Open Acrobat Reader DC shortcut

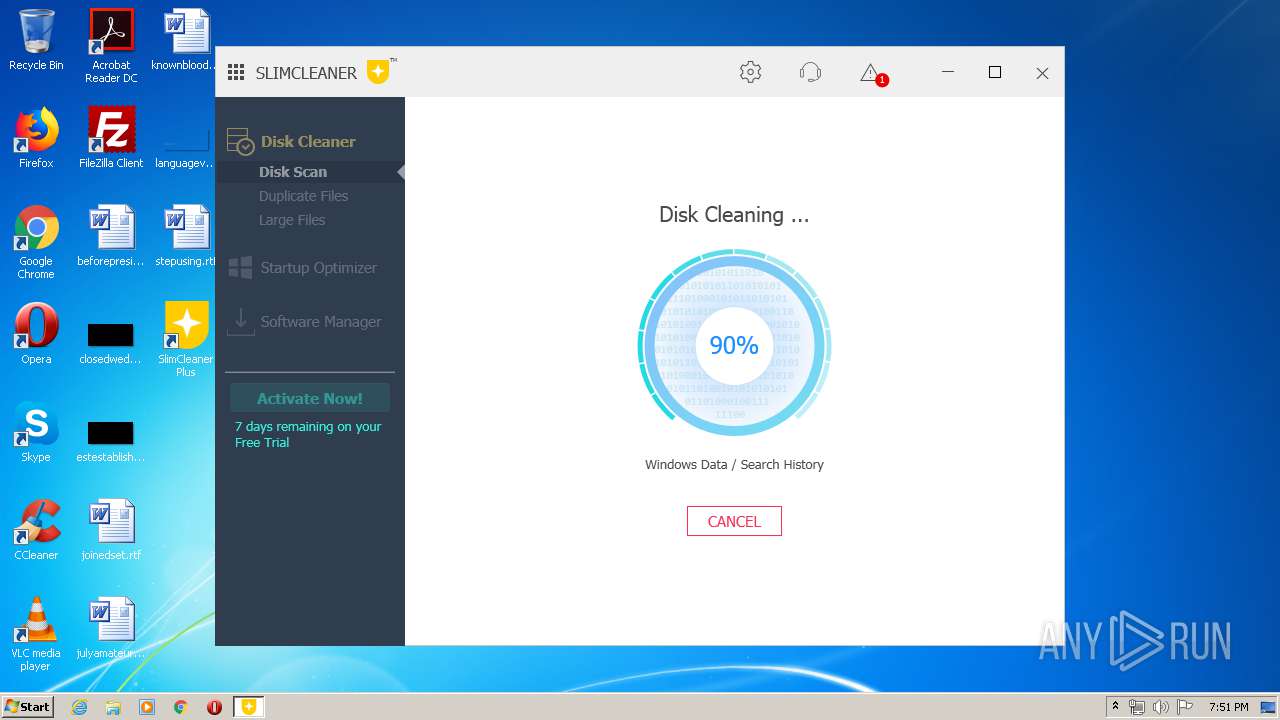tap(111, 46)
